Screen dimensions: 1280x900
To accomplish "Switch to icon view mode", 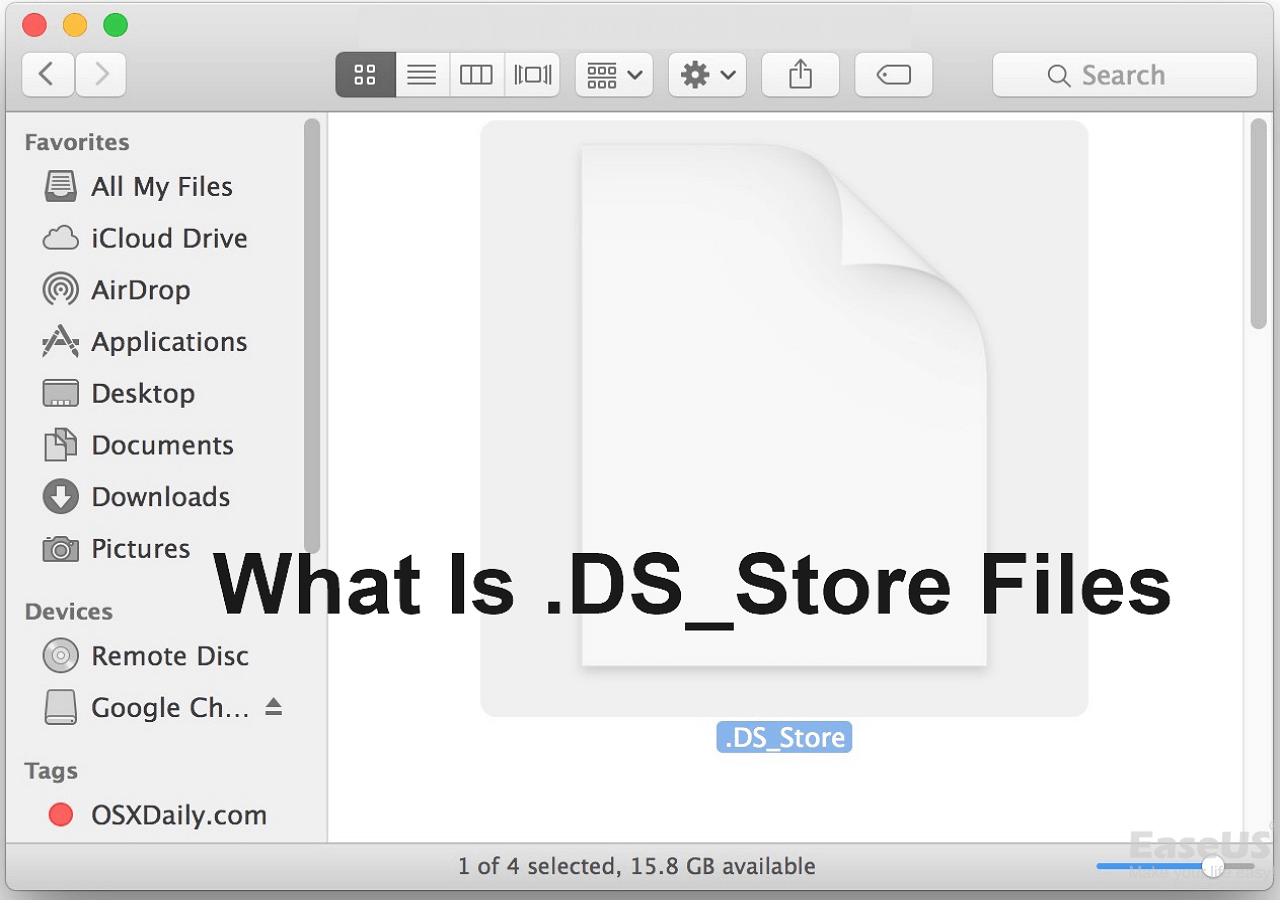I will (x=365, y=75).
